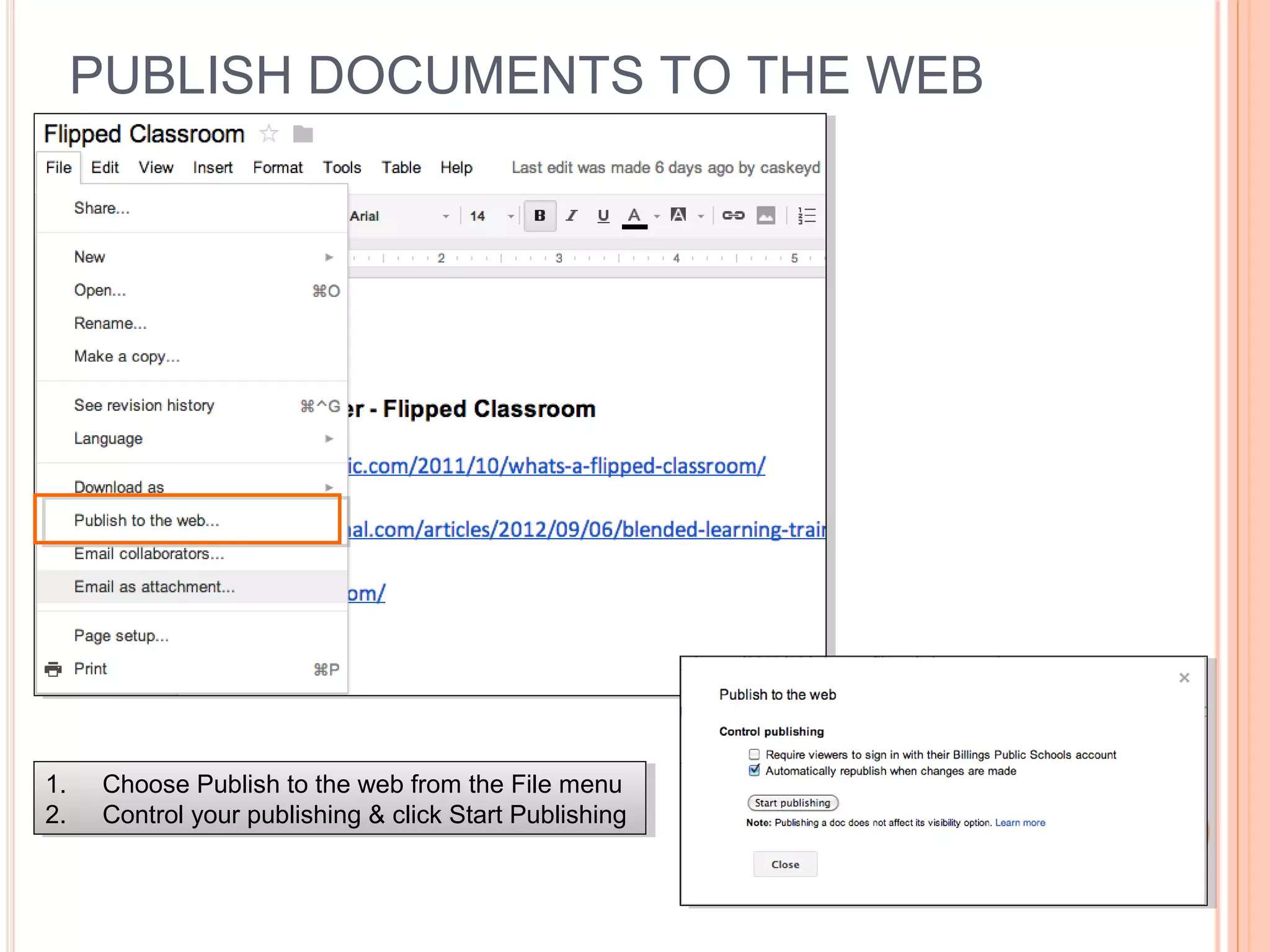Image resolution: width=1270 pixels, height=952 pixels.
Task: Follow the Learn more link
Action: [1020, 822]
